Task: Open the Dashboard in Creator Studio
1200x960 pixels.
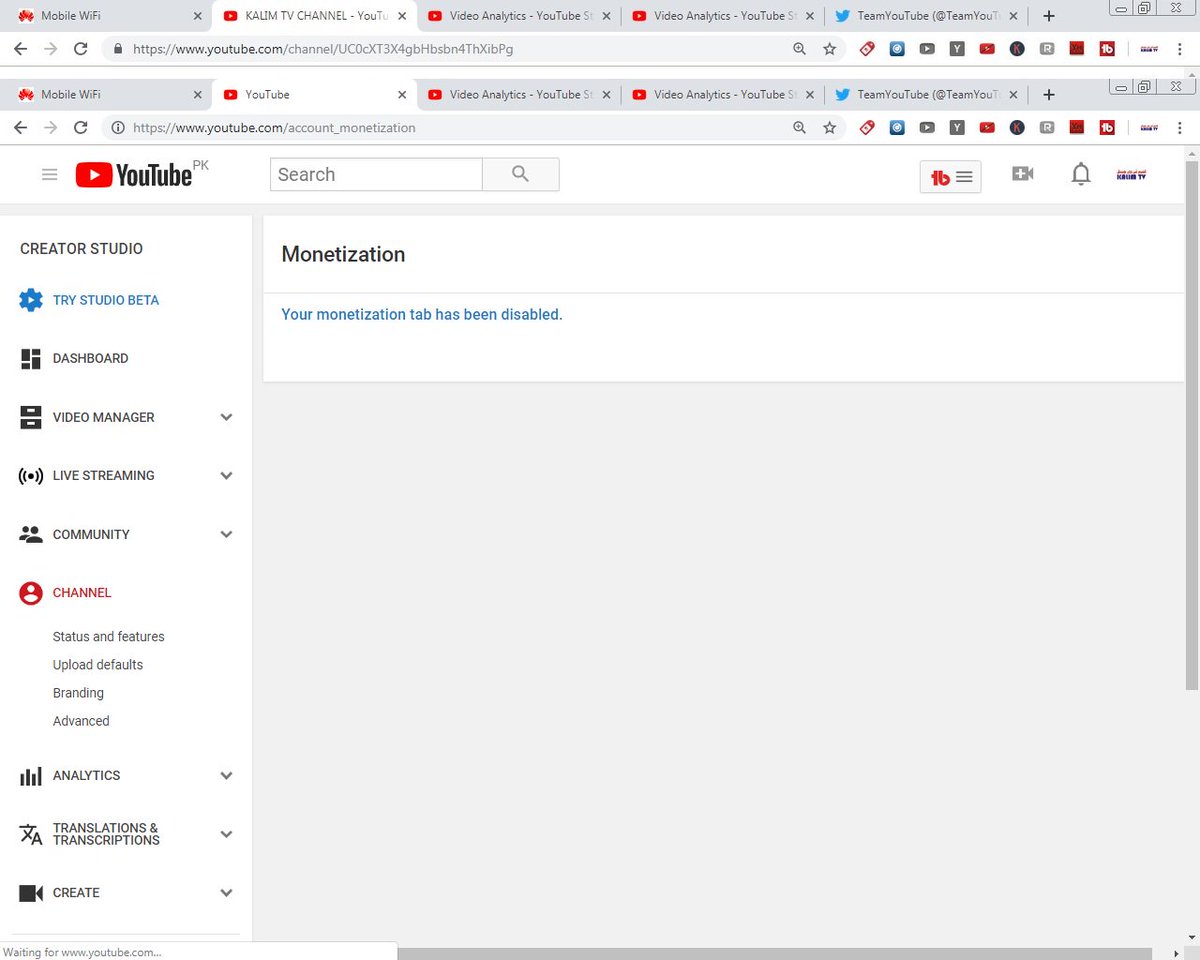Action: 74,359
